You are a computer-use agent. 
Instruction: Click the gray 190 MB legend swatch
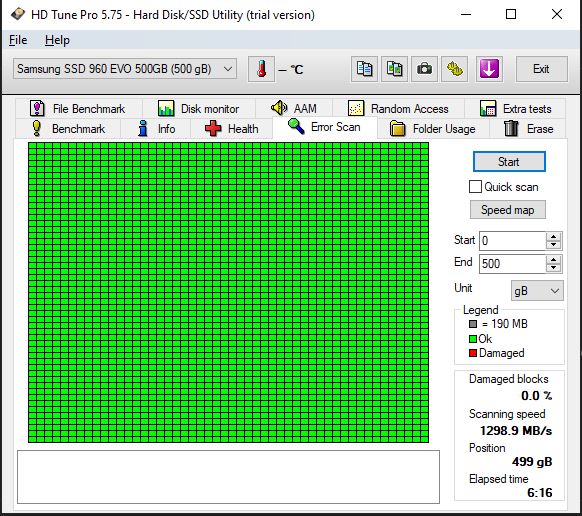point(473,324)
